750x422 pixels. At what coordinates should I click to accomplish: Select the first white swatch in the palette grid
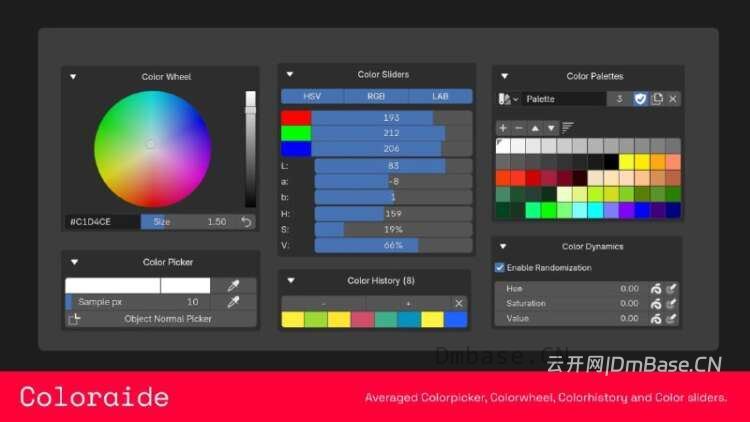pyautogui.click(x=503, y=146)
